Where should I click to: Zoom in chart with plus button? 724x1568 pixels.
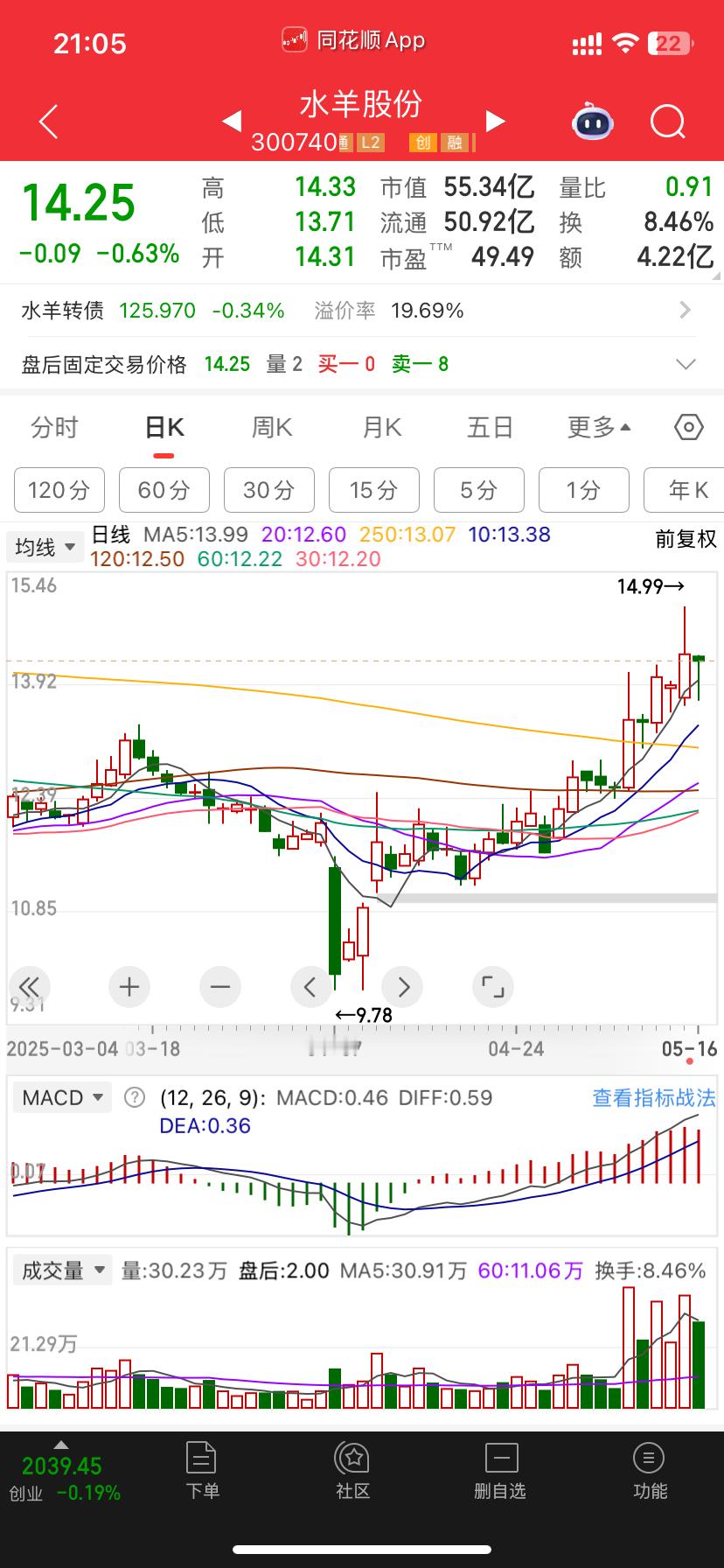point(129,987)
